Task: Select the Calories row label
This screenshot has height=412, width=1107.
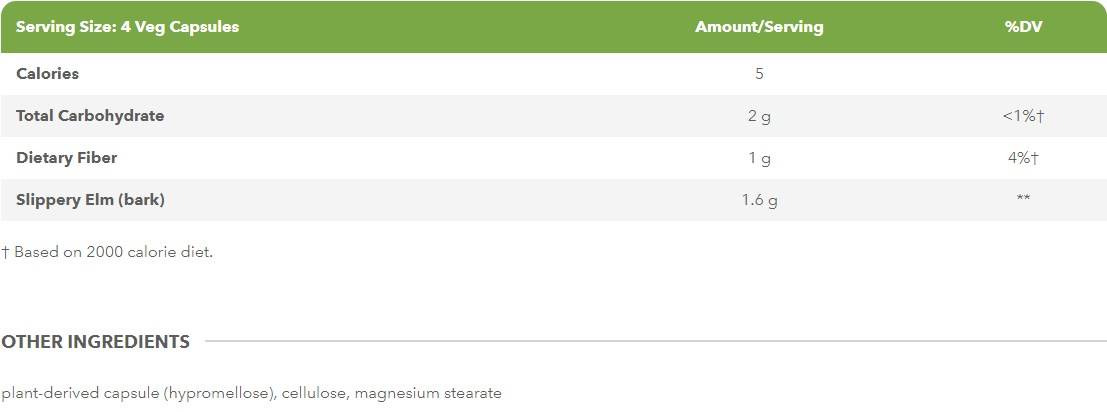Action: click(47, 73)
